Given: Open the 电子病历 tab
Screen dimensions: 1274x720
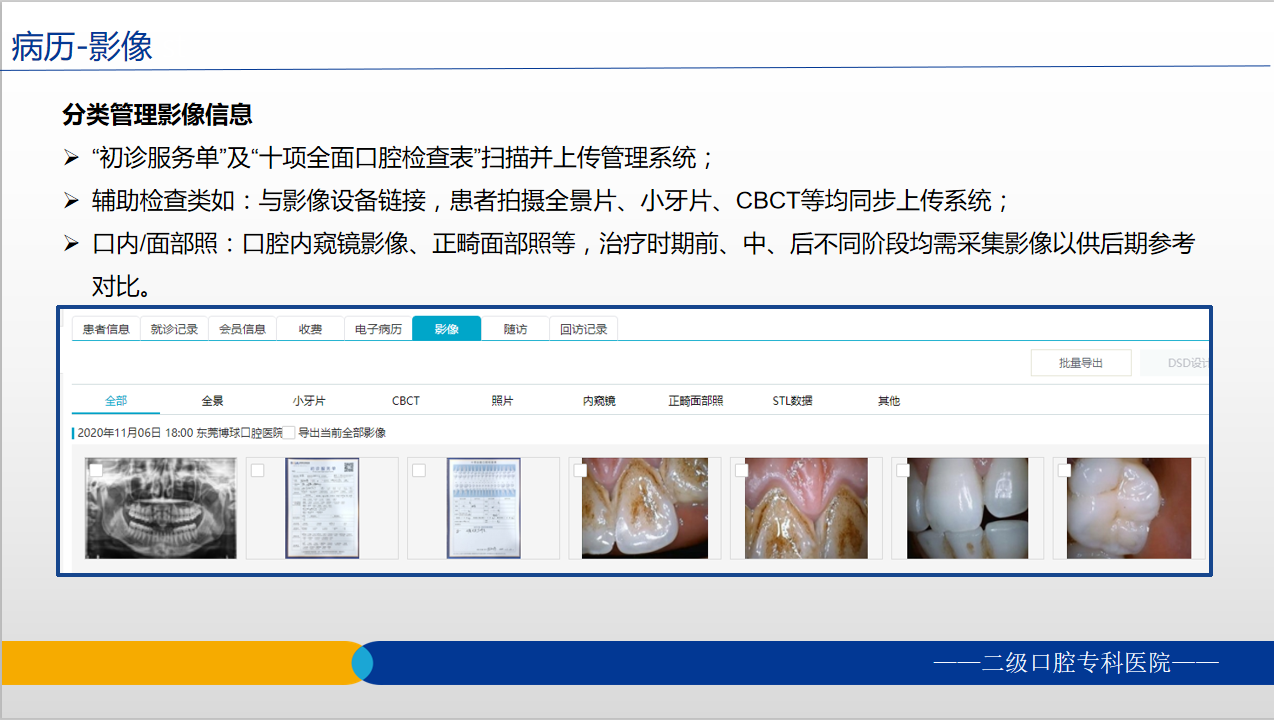Looking at the screenshot, I should pos(377,328).
